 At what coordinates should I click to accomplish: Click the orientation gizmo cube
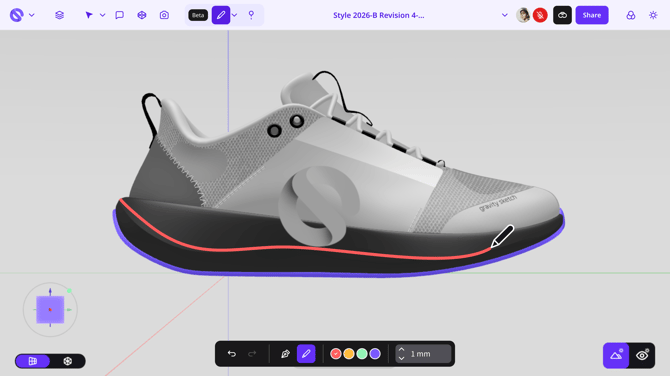coord(50,310)
